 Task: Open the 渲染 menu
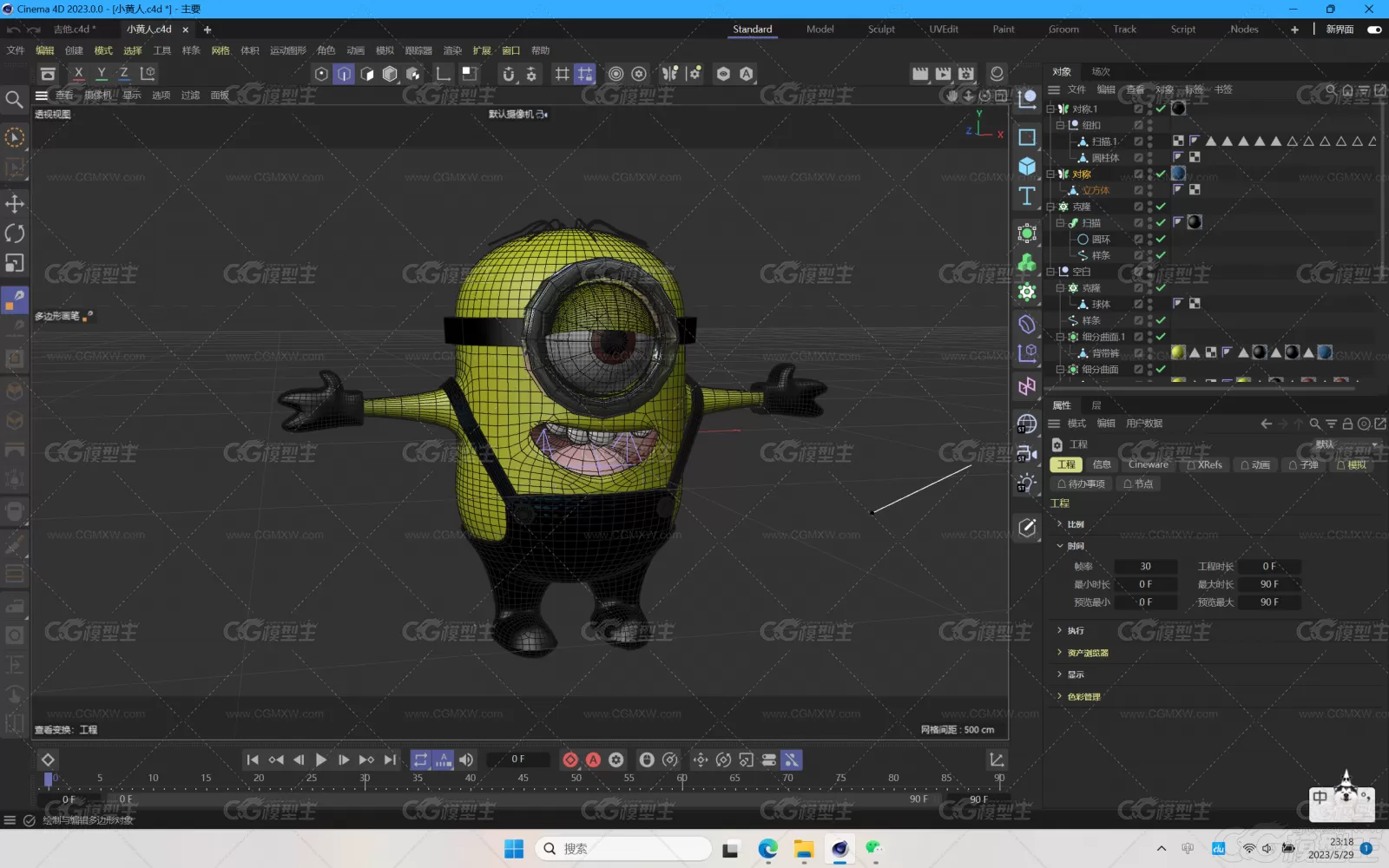pos(452,50)
